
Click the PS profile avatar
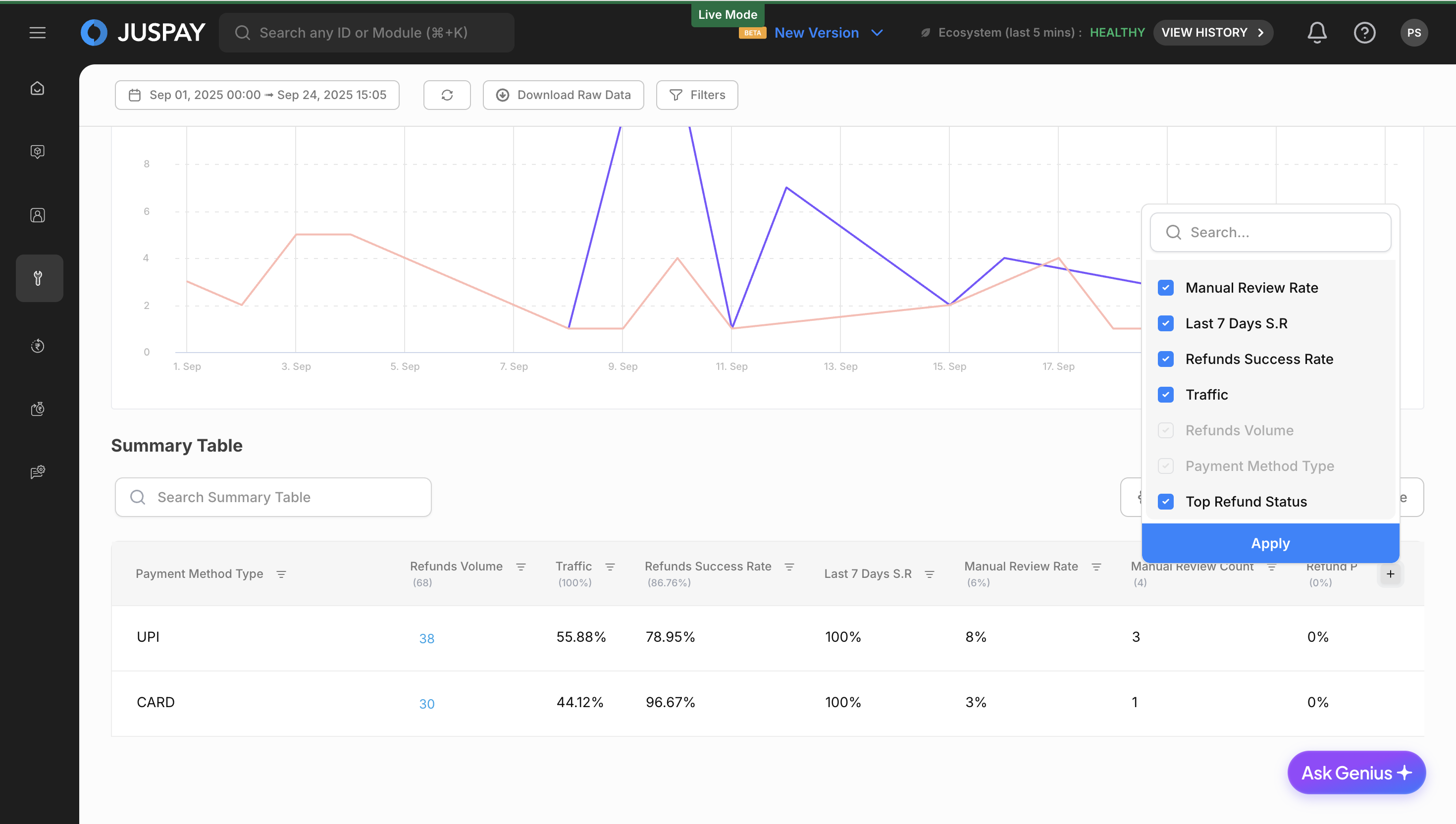tap(1413, 33)
